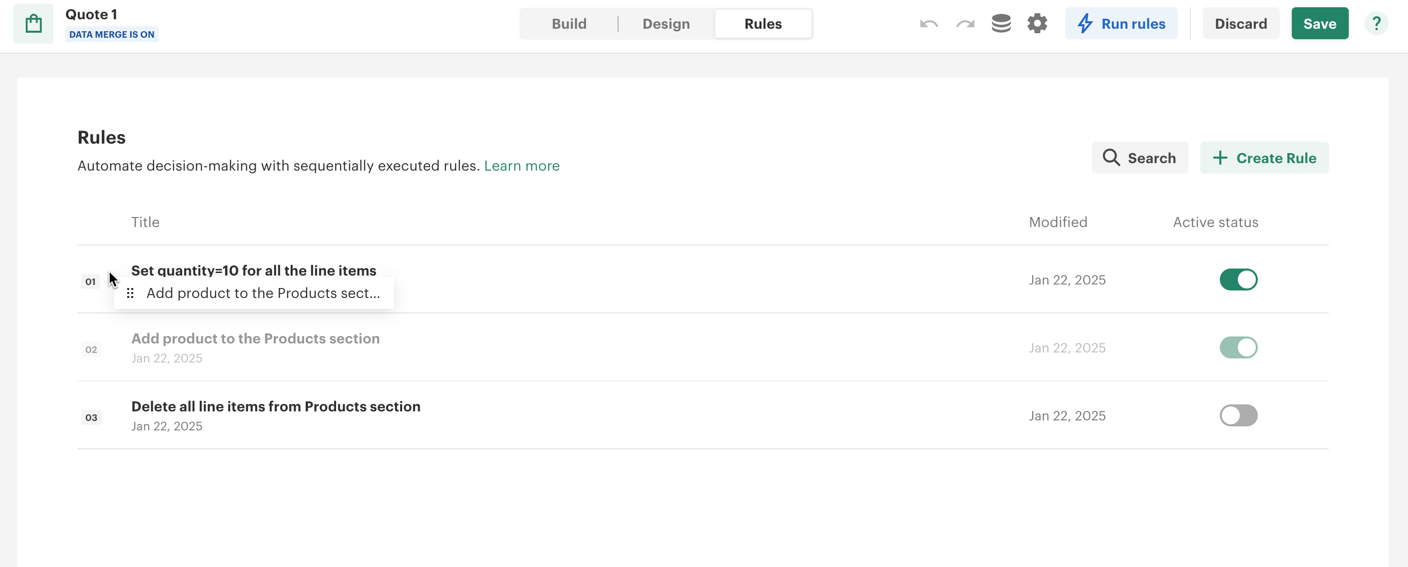Switch to the Design tab
This screenshot has width=1408, height=567.
(x=666, y=24)
